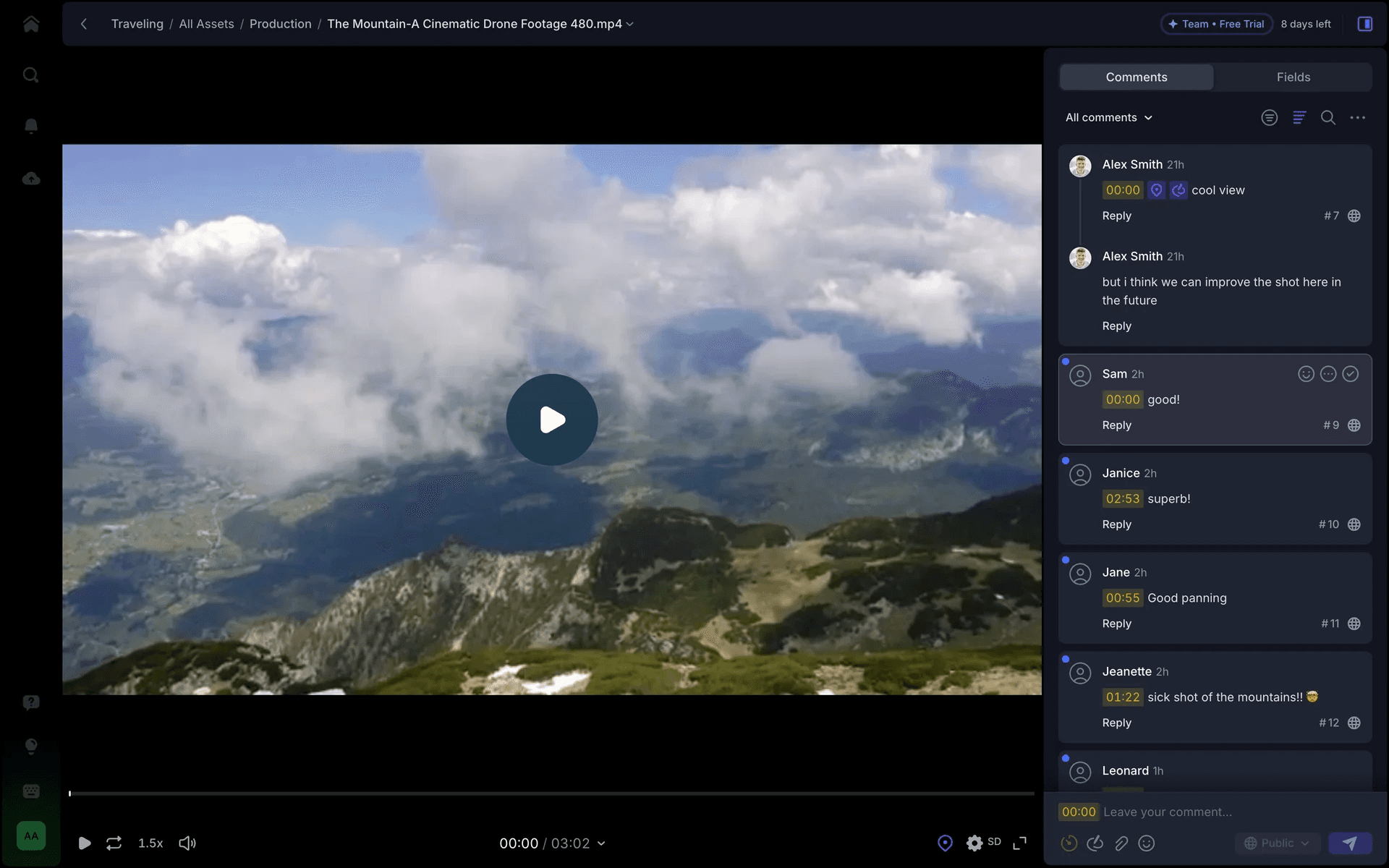This screenshot has width=1389, height=868.
Task: Reply to Janice's superb comment
Action: point(1116,524)
